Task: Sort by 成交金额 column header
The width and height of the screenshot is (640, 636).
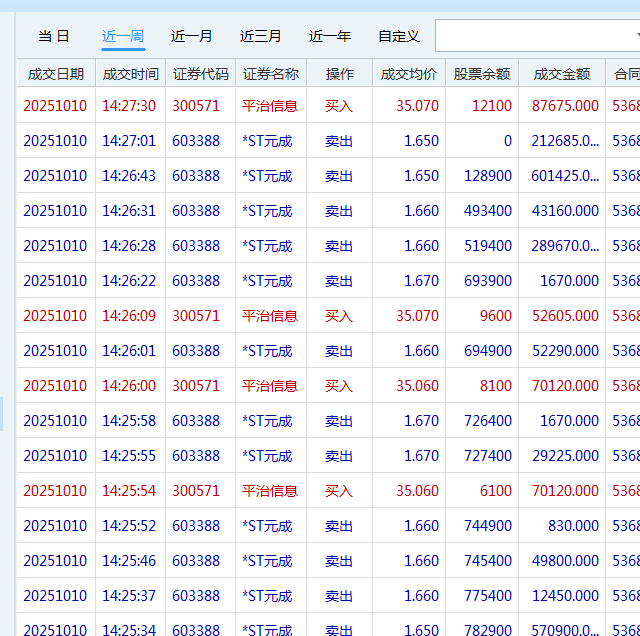Action: click(562, 74)
